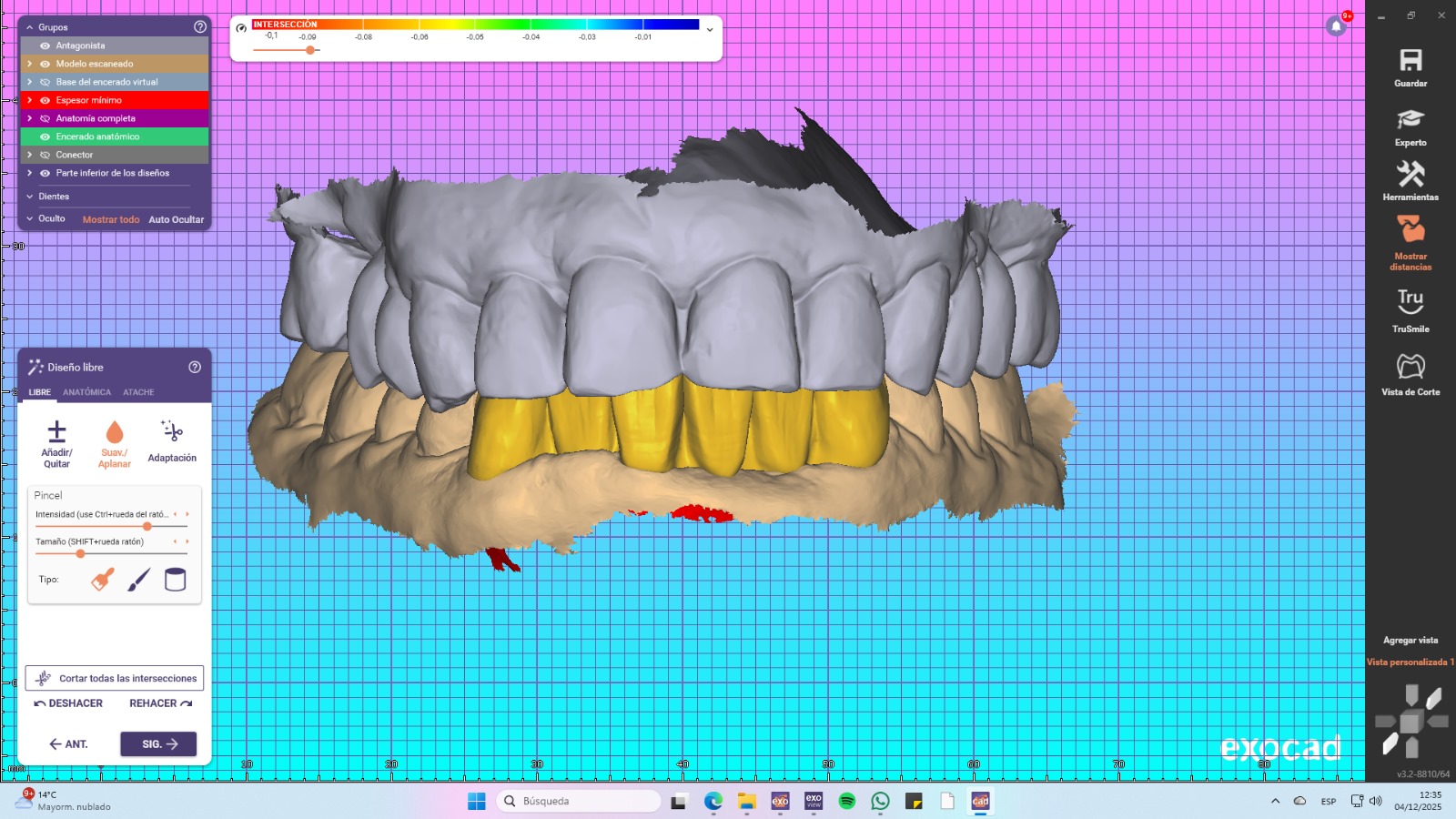
Task: Open Spotify from the taskbar
Action: 847,801
